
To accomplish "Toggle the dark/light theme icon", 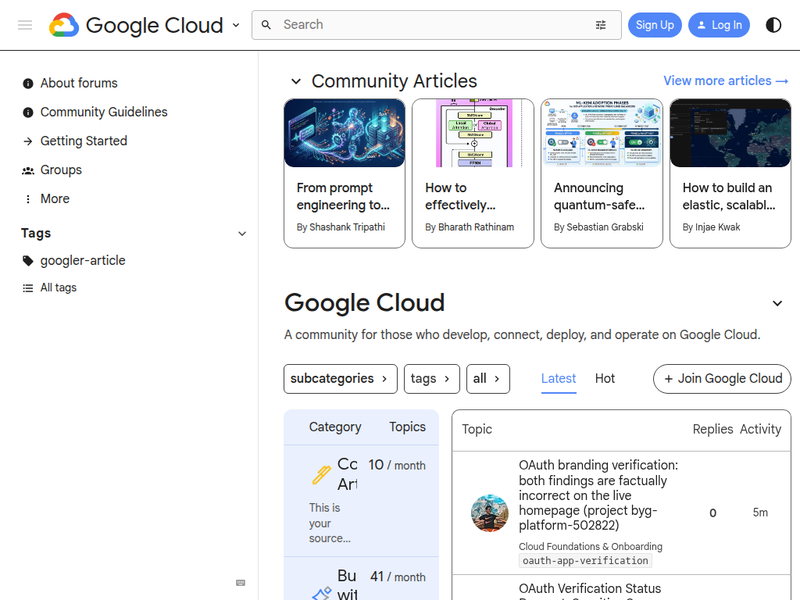I will click(x=773, y=25).
